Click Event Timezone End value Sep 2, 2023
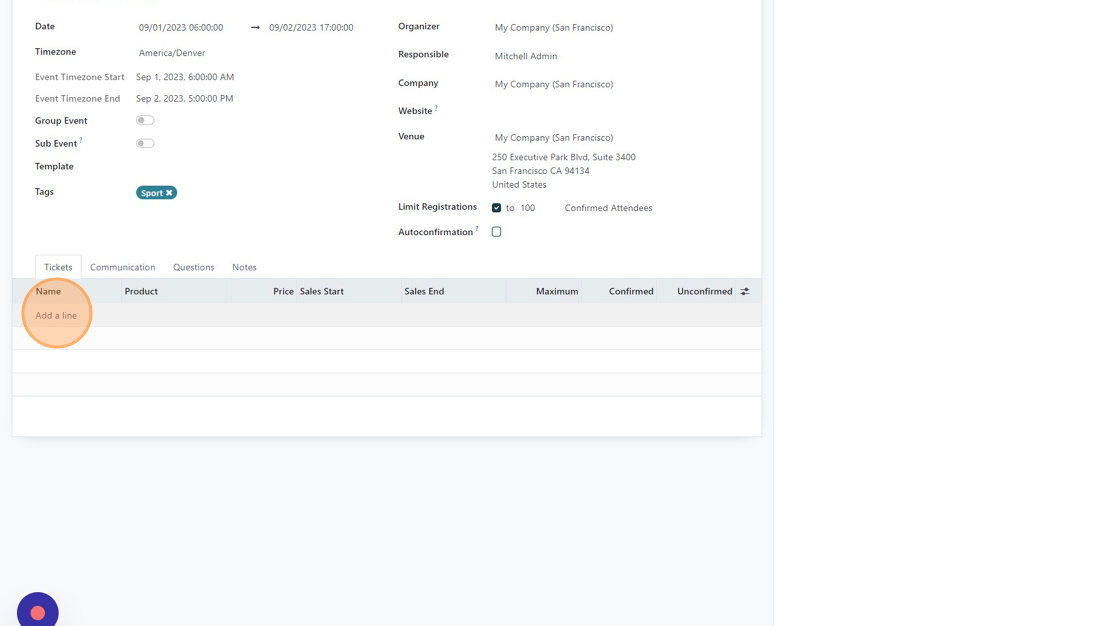Screen dimensions: 1120x626 tap(184, 99)
